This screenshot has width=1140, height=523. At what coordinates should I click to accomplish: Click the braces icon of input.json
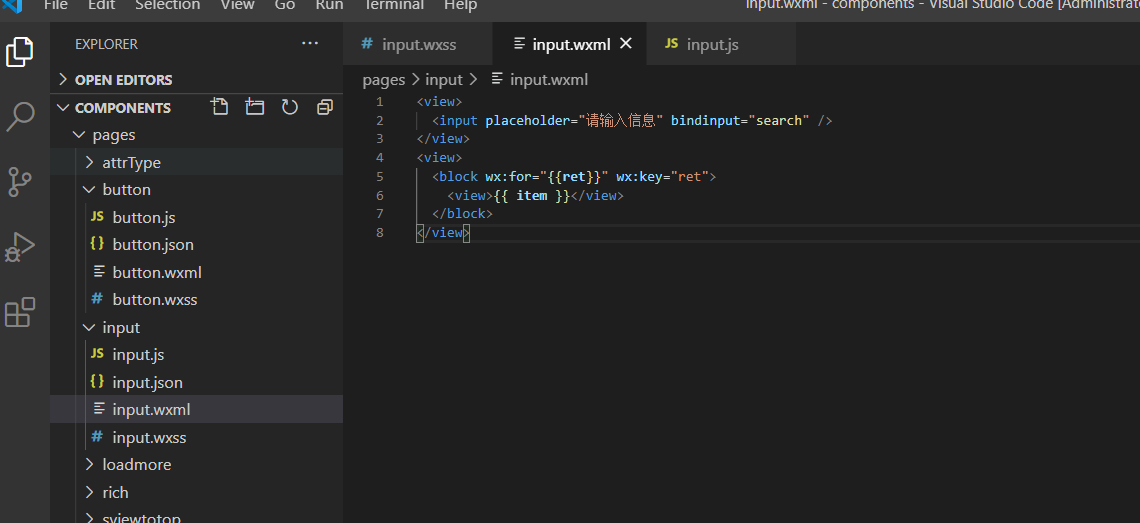[x=97, y=382]
